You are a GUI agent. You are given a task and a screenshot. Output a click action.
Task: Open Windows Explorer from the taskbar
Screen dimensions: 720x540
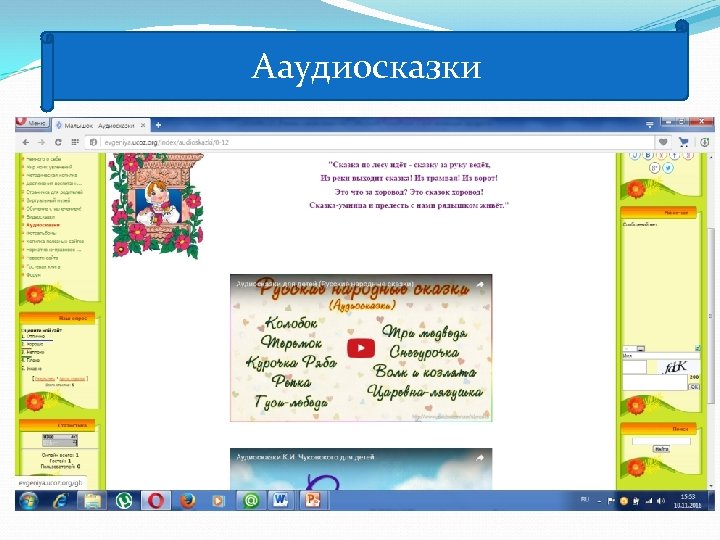point(92,501)
